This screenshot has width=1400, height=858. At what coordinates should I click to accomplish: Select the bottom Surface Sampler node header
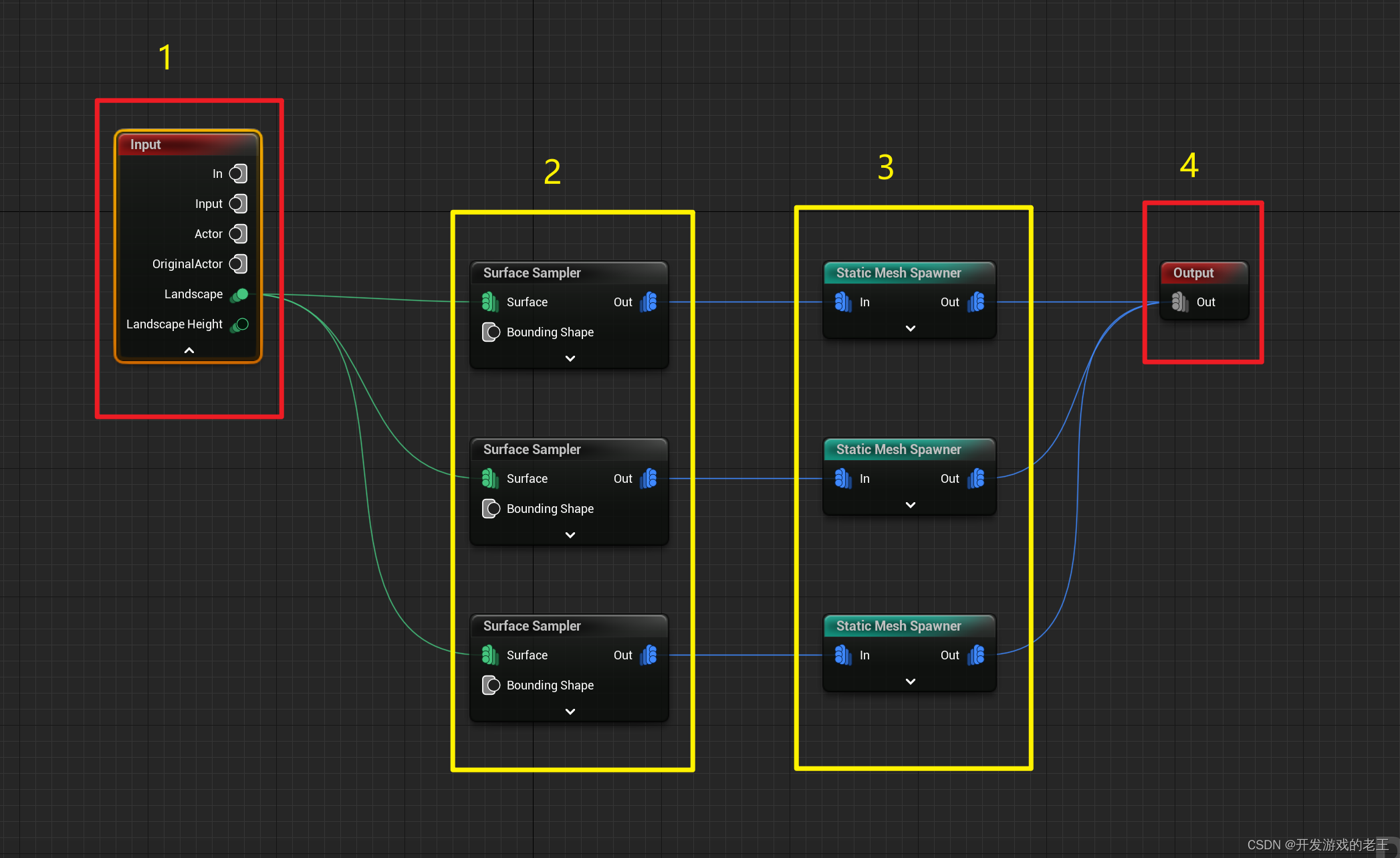click(x=569, y=626)
